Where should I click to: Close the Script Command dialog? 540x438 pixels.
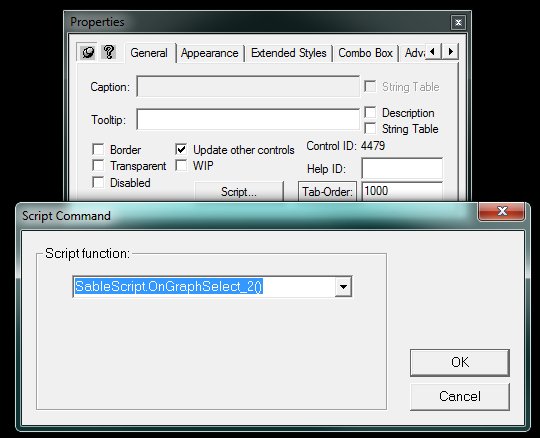point(501,211)
